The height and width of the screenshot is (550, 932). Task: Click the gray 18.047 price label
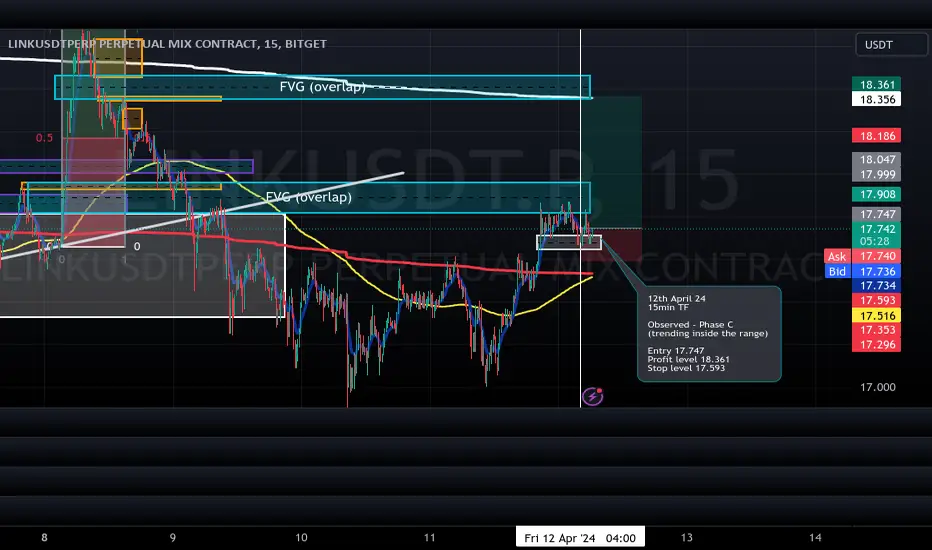click(877, 159)
